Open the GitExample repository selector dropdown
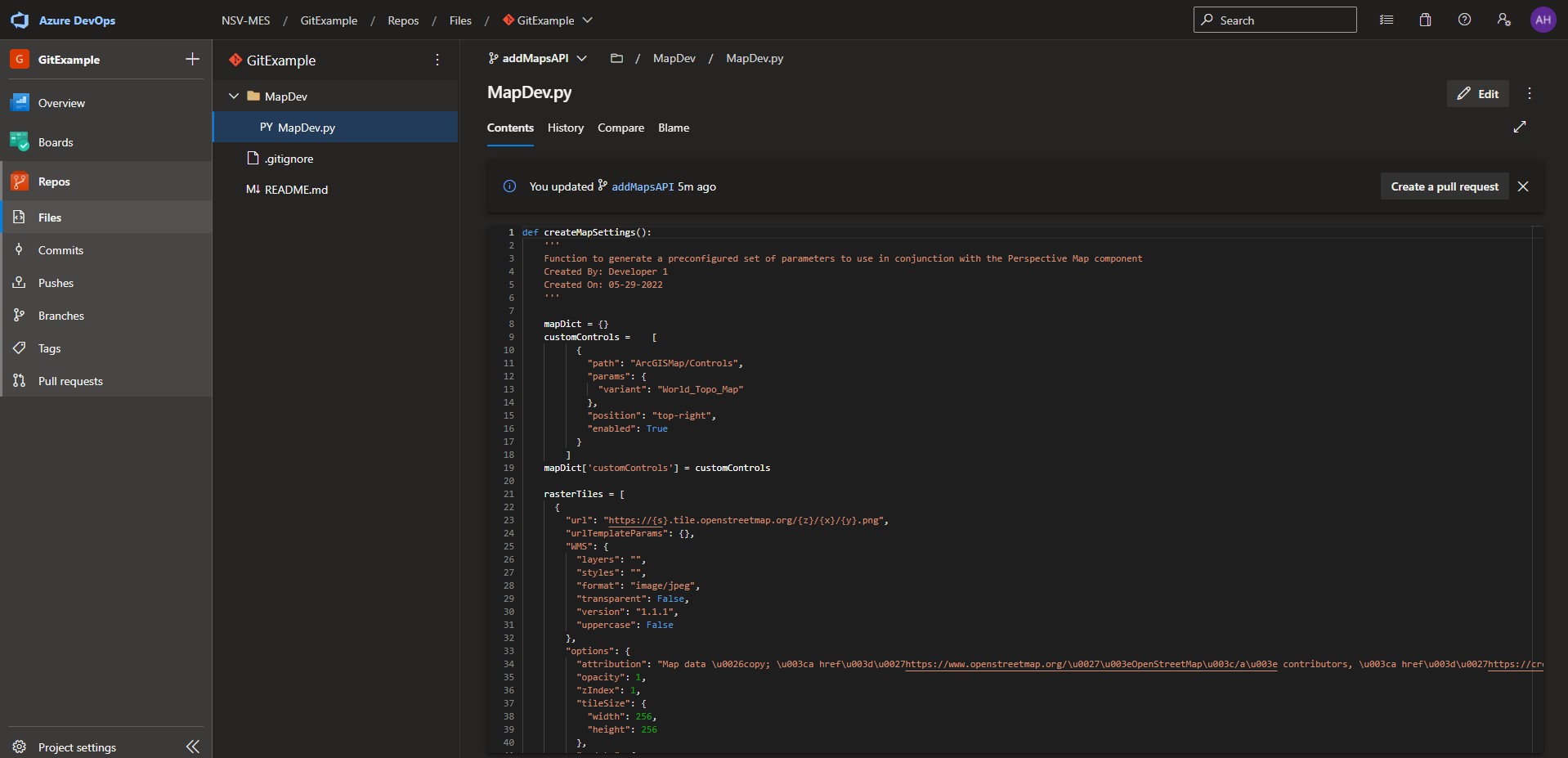 tap(548, 20)
